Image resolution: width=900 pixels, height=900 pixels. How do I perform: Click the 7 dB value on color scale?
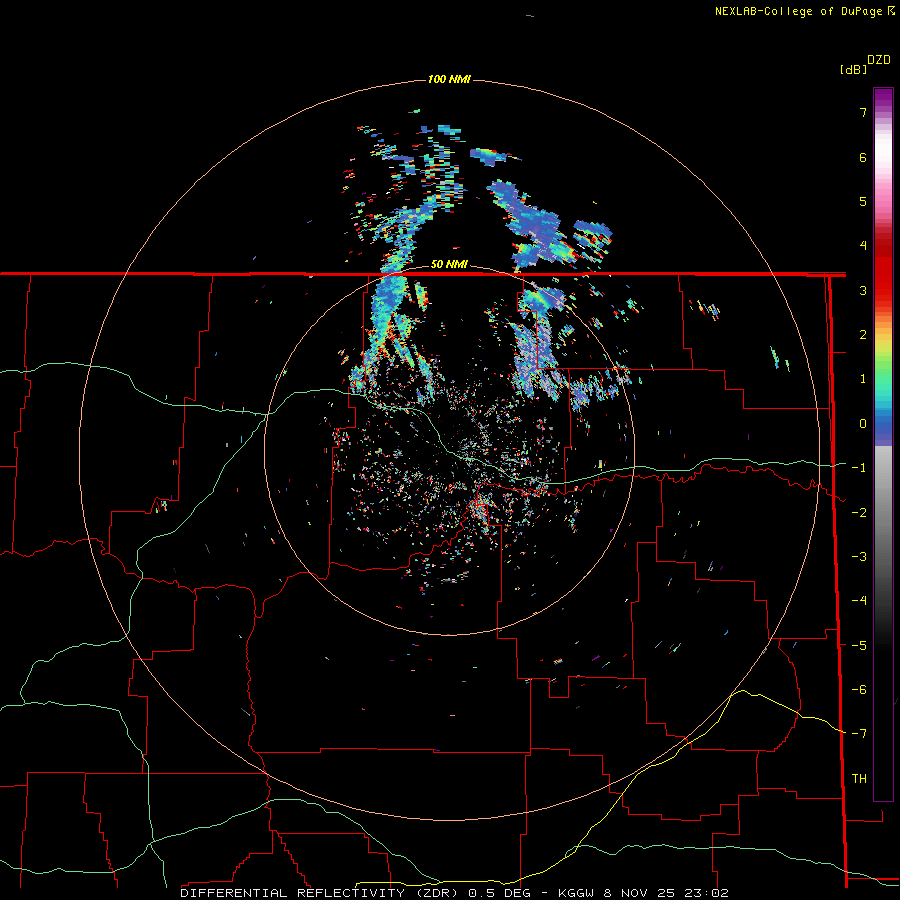click(863, 112)
